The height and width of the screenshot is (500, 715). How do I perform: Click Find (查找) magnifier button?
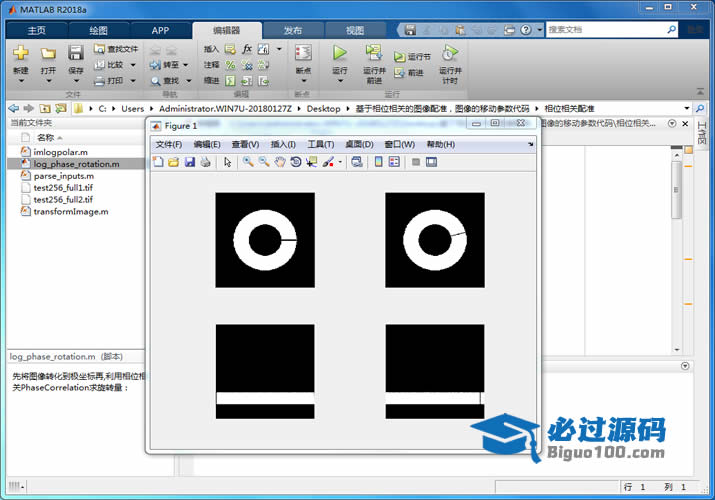165,81
